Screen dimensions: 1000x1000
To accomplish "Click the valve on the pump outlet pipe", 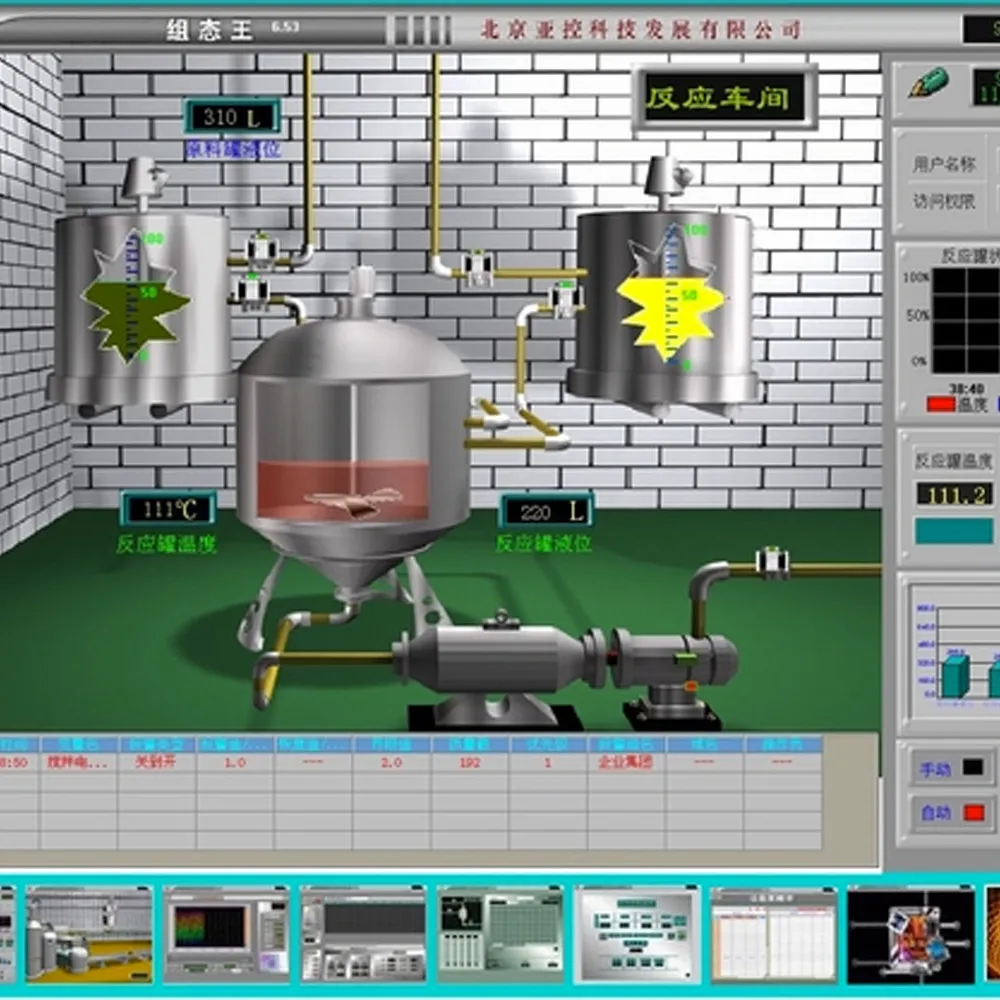I will point(772,563).
